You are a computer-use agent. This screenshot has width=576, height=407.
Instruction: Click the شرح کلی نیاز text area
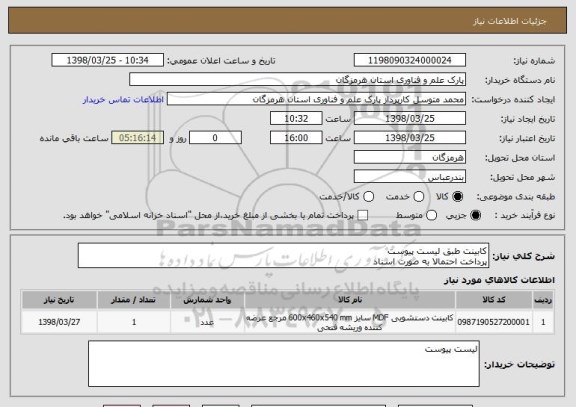(x=283, y=256)
